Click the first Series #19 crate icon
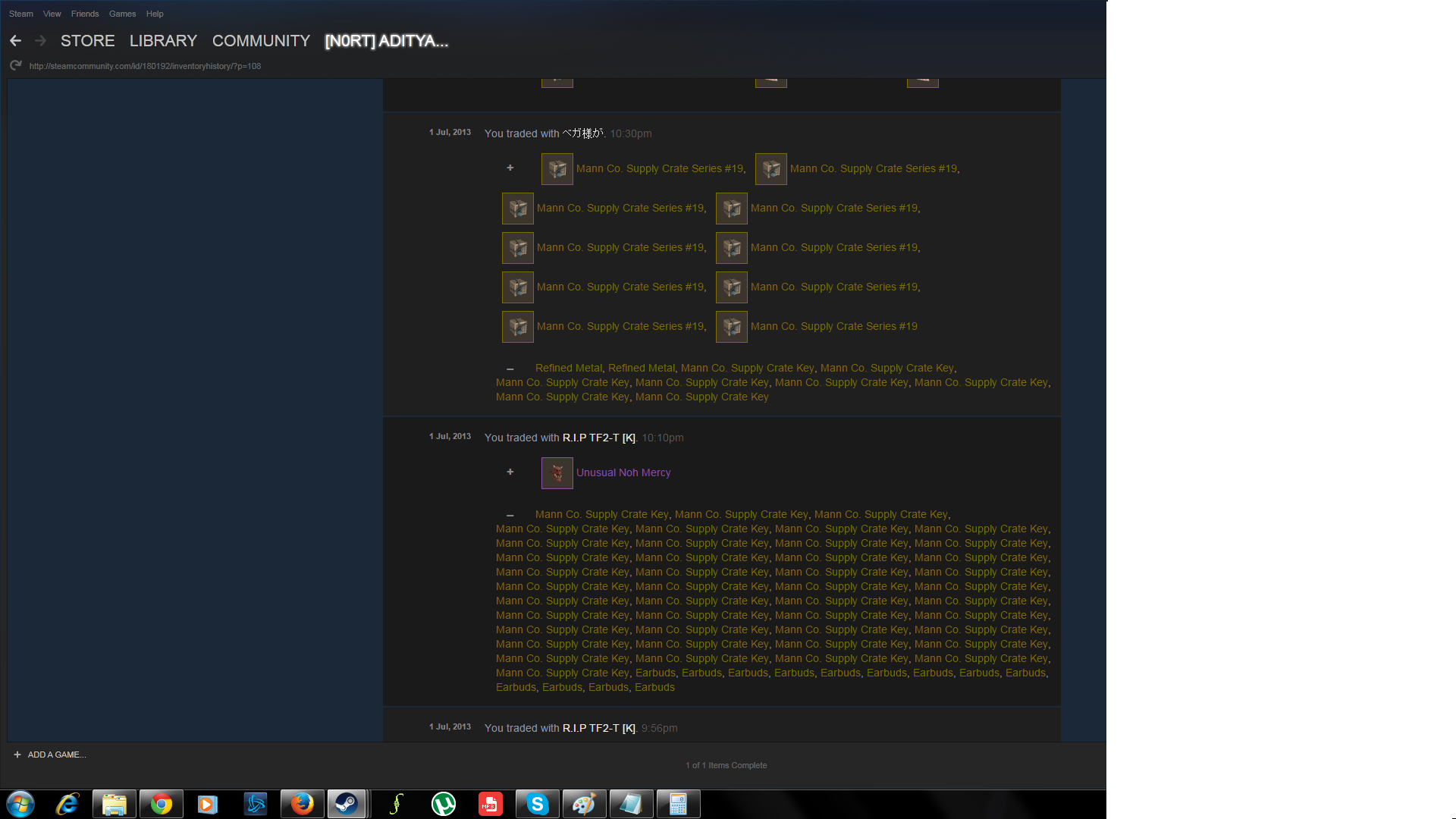 [x=557, y=169]
